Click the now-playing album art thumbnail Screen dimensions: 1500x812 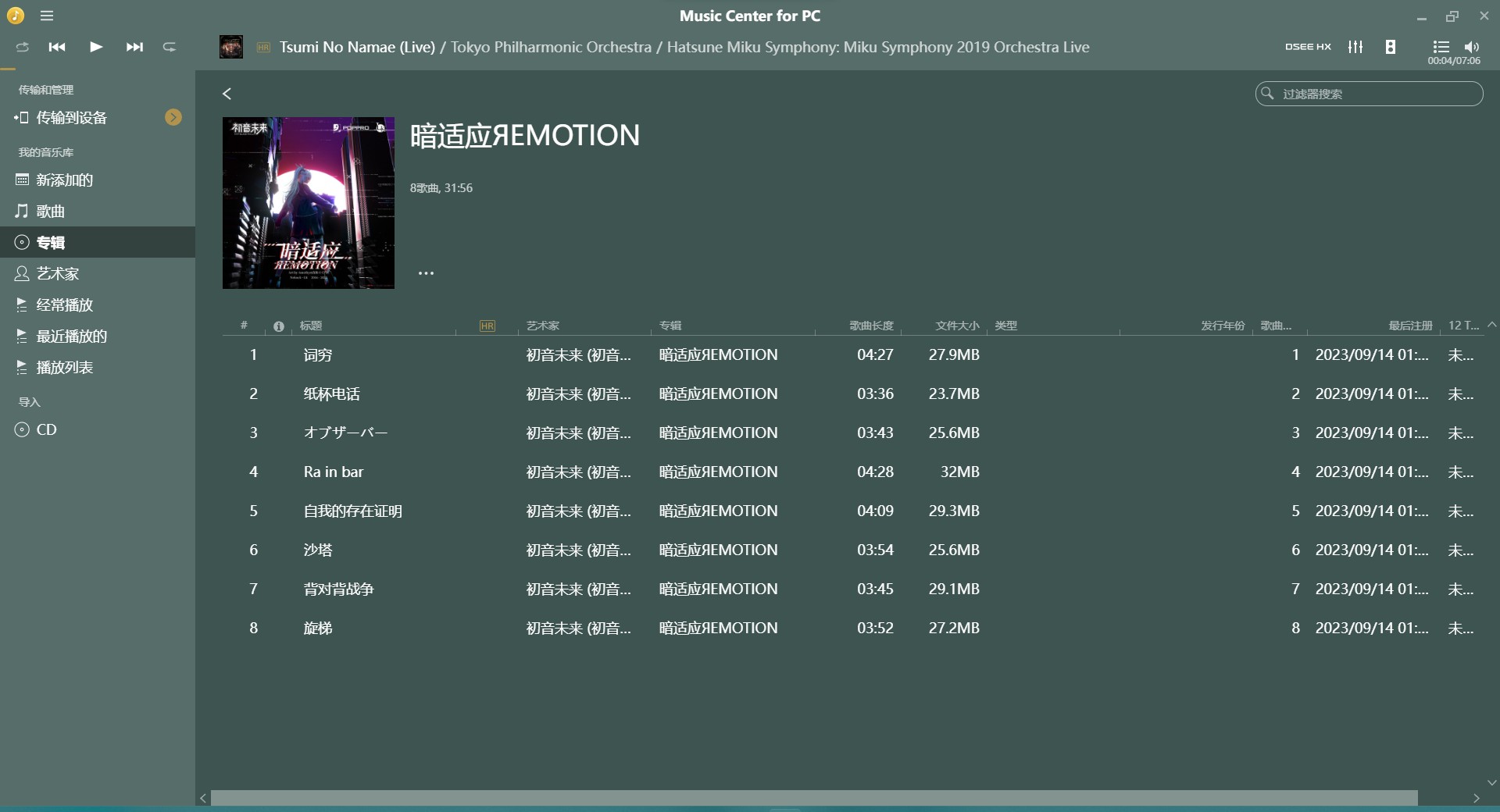coord(231,47)
